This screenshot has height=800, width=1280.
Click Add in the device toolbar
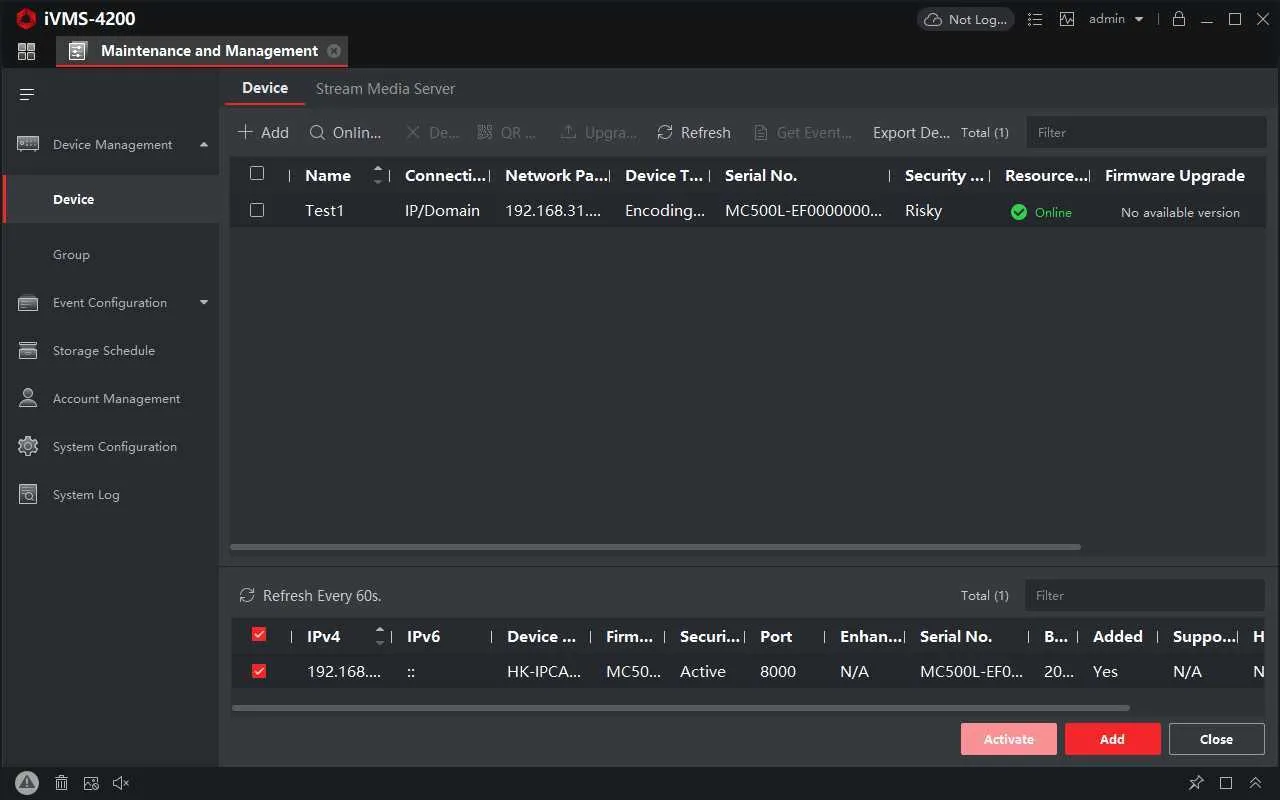[x=263, y=133]
